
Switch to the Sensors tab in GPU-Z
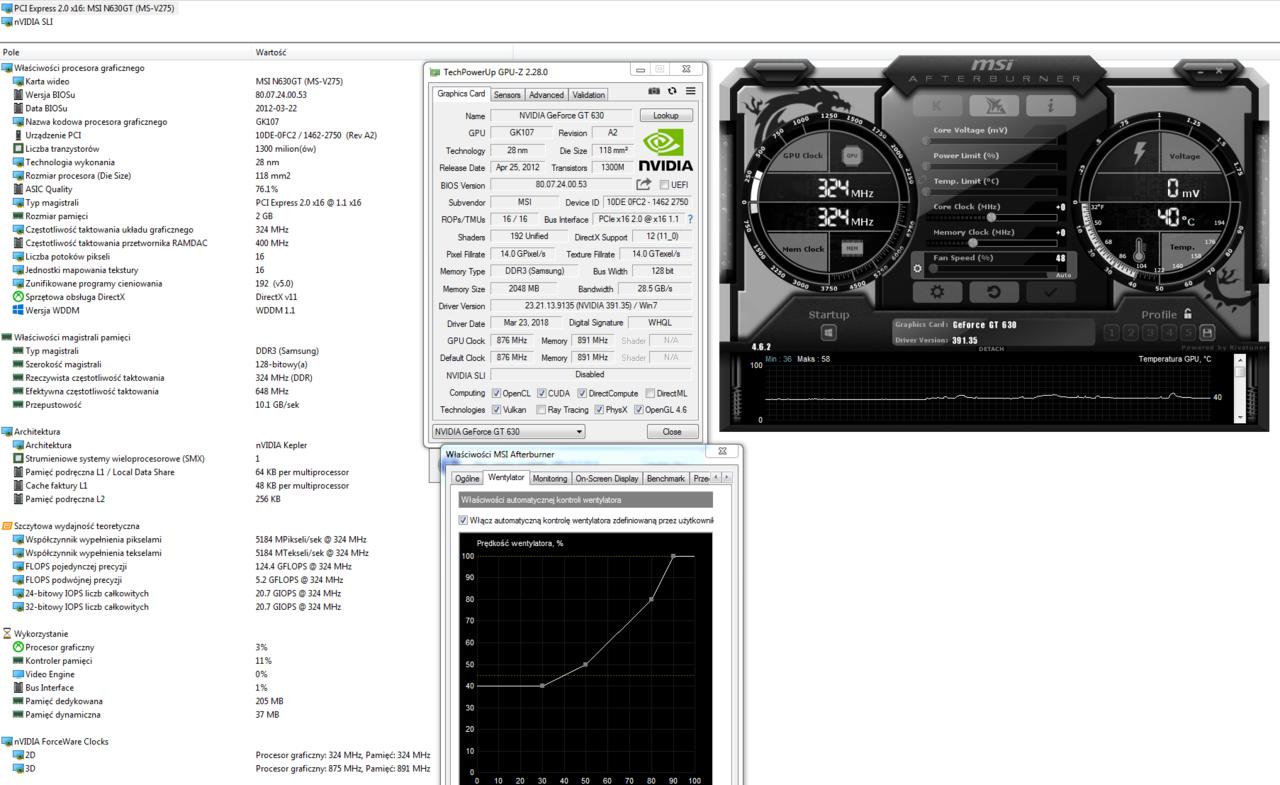click(x=507, y=95)
